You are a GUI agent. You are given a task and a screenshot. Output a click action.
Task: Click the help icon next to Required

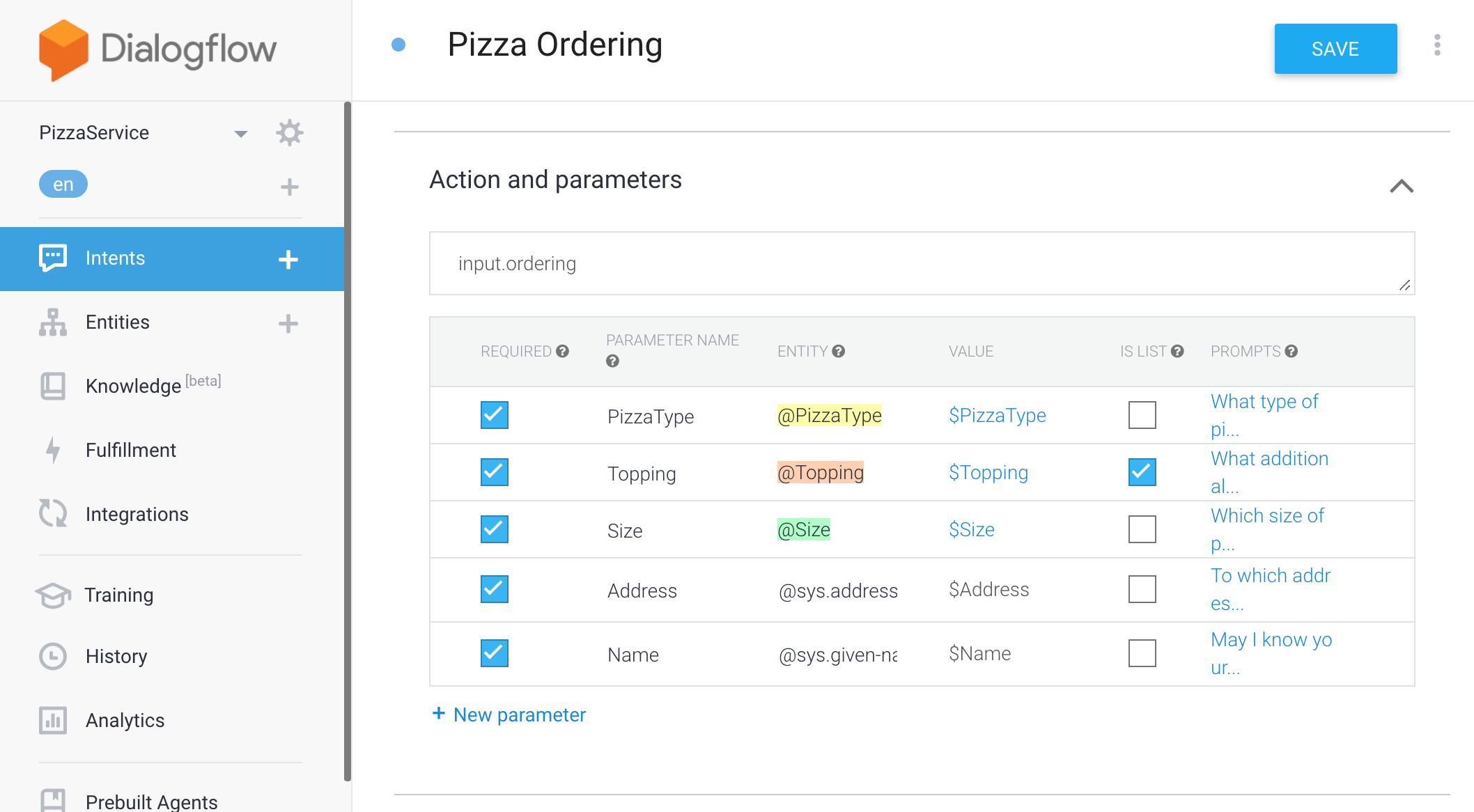(563, 351)
